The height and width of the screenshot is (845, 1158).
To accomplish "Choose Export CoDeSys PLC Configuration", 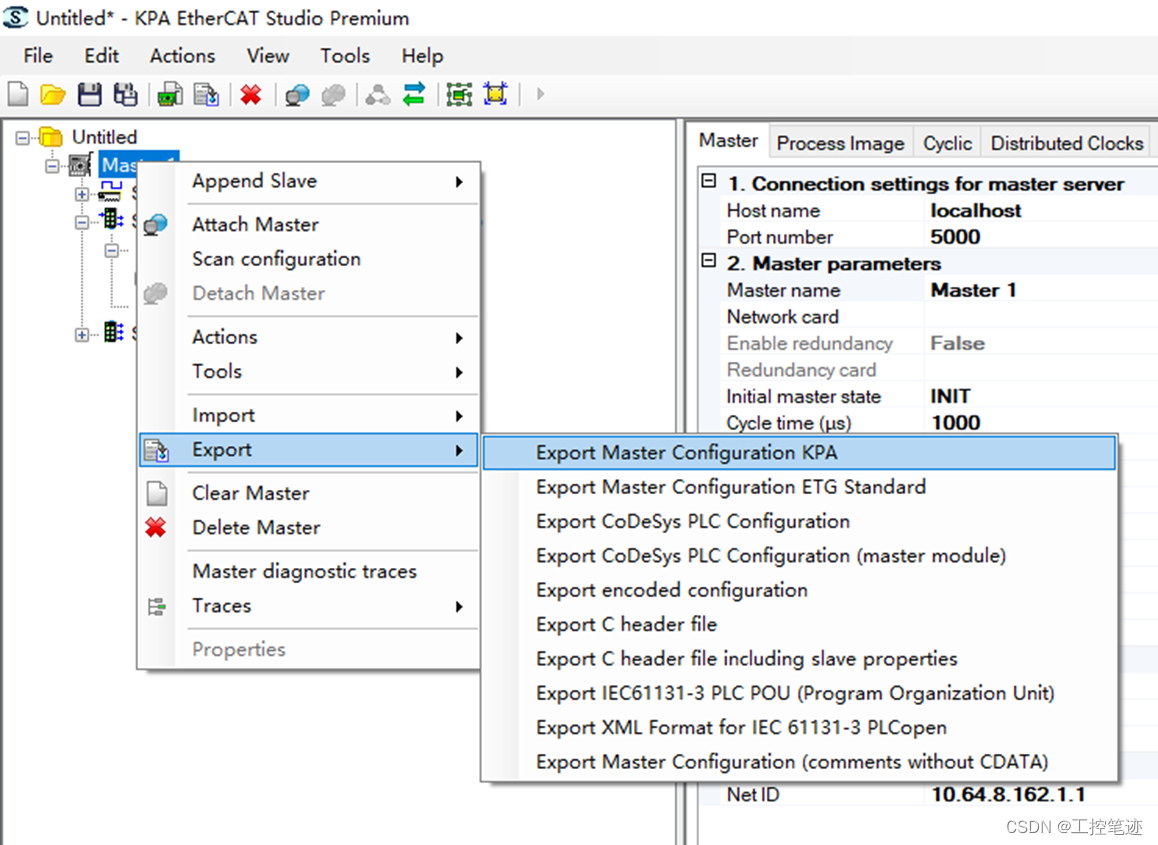I will [799, 521].
